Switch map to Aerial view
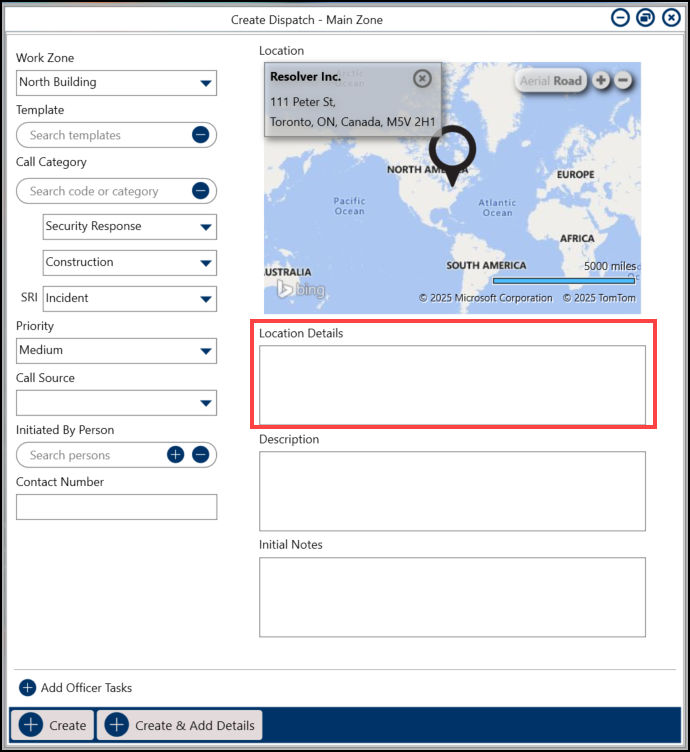This screenshot has width=690, height=752. tap(534, 81)
